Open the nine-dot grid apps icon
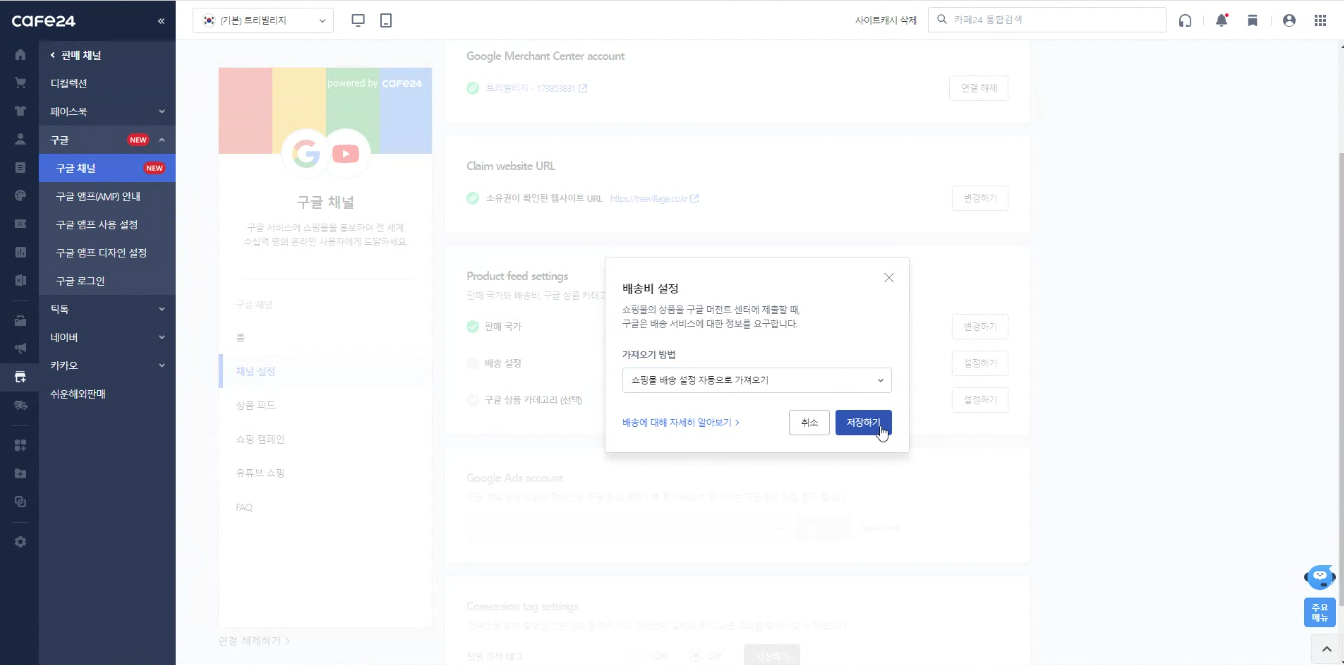1344x665 pixels. pos(1319,20)
